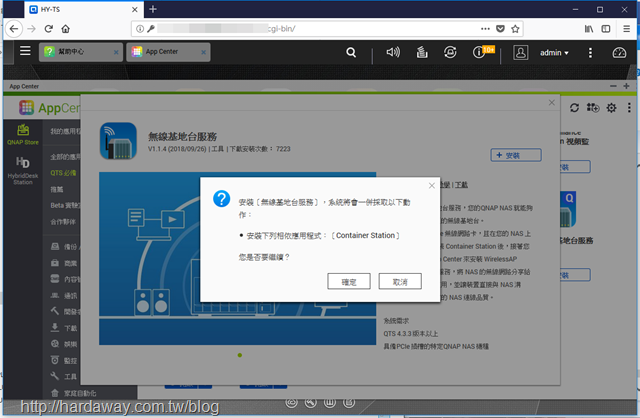Image resolution: width=640 pixels, height=418 pixels.
Task: Reload the browser page
Action: [49, 29]
